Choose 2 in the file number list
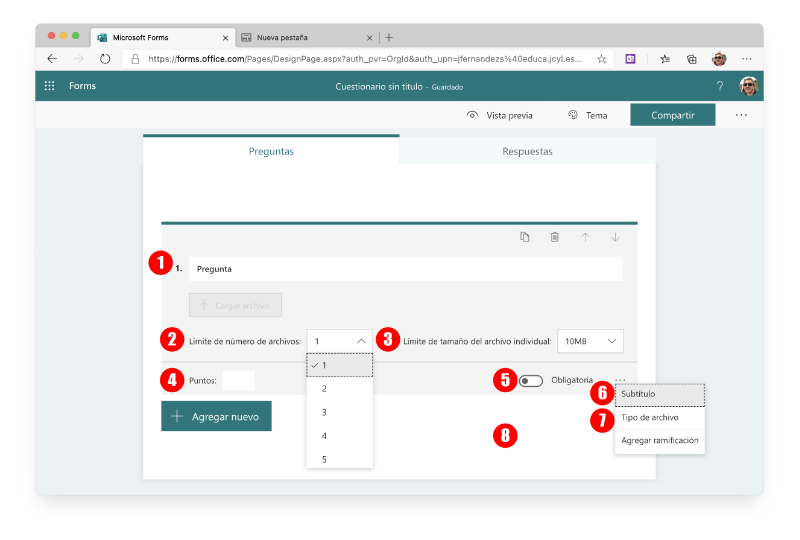 [x=339, y=389]
